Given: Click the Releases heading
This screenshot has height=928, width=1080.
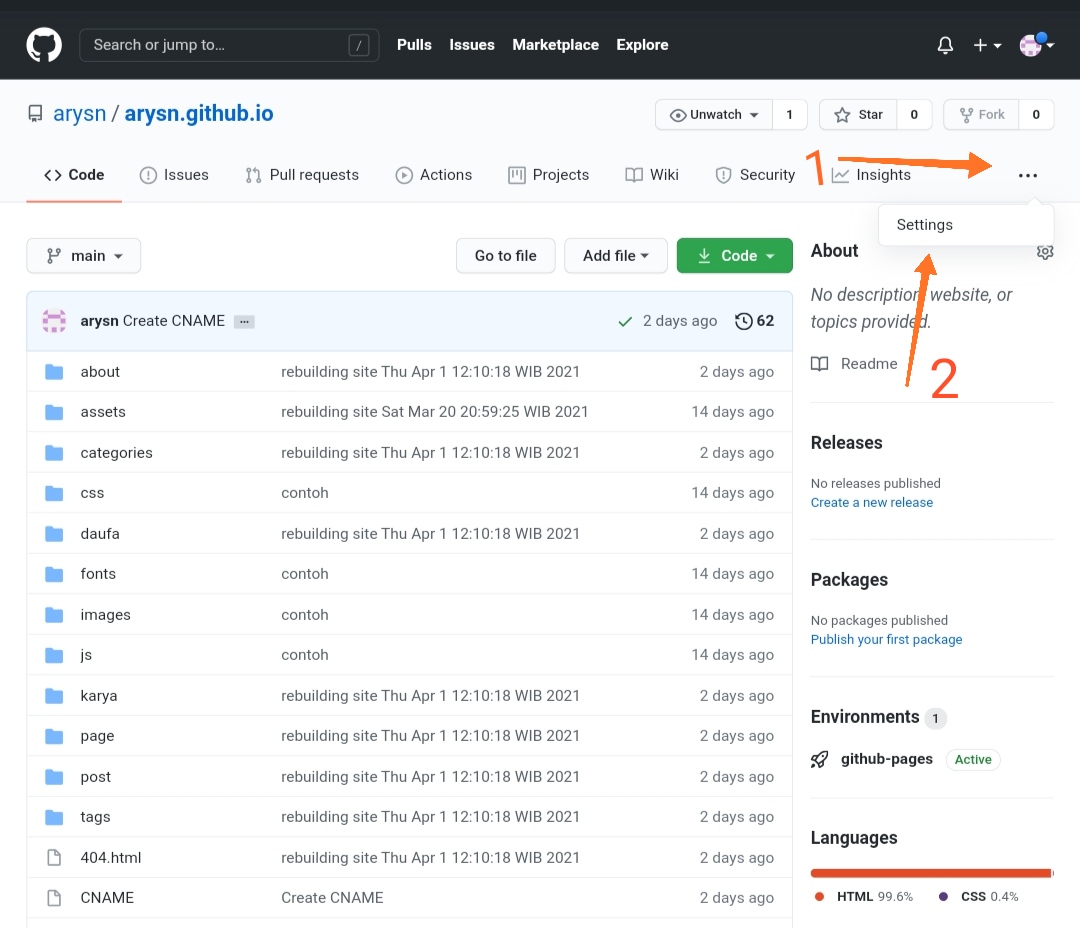Looking at the screenshot, I should pos(846,443).
